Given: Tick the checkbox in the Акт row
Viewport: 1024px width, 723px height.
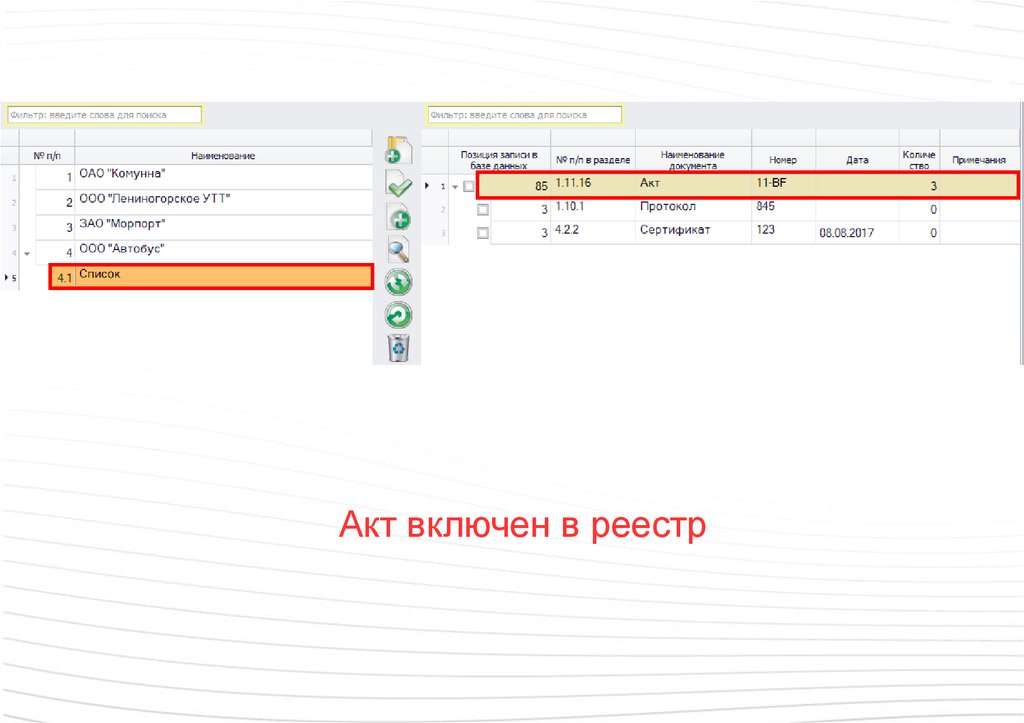Looking at the screenshot, I should [468, 186].
